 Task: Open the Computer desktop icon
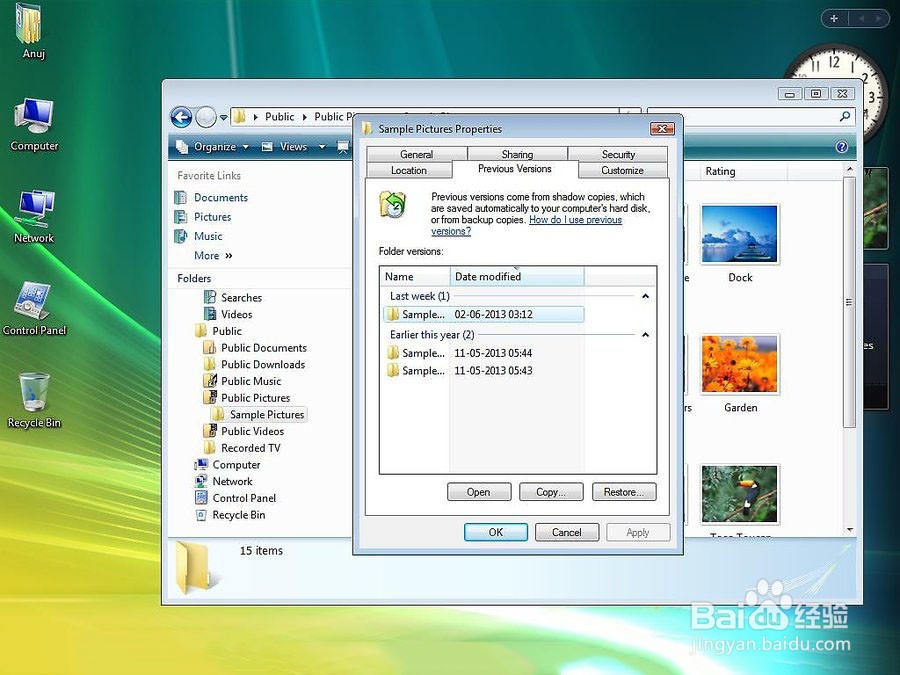coord(34,125)
